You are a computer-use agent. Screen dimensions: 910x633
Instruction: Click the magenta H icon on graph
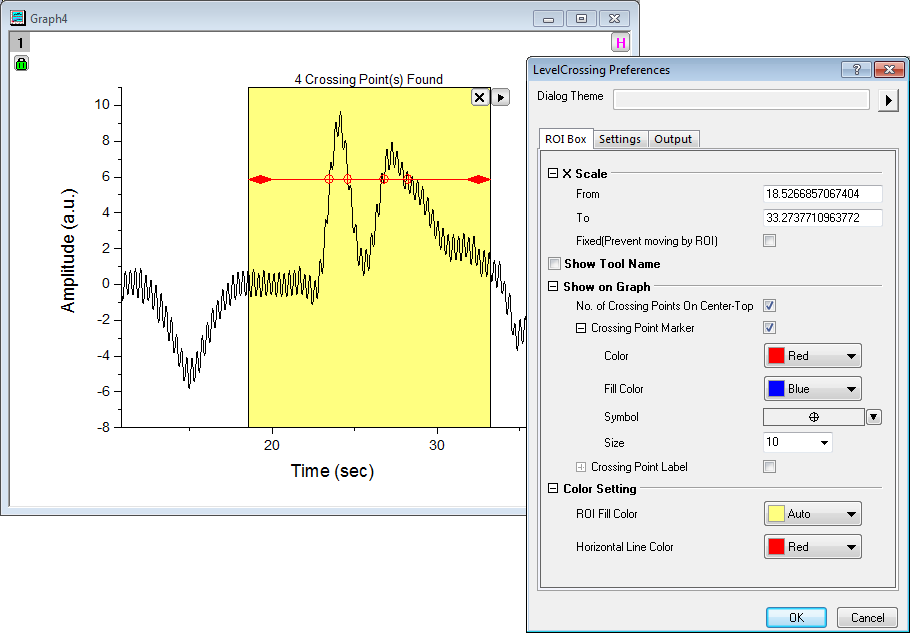click(621, 43)
